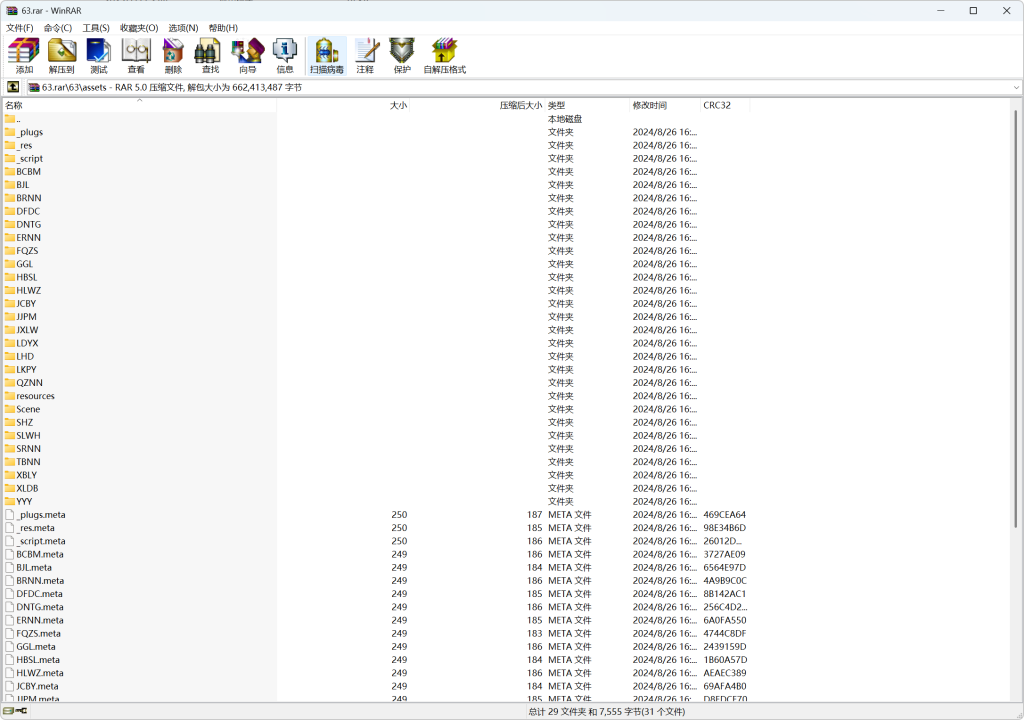
Task: Run the 测试 (Test) archive tool
Action: pos(99,56)
